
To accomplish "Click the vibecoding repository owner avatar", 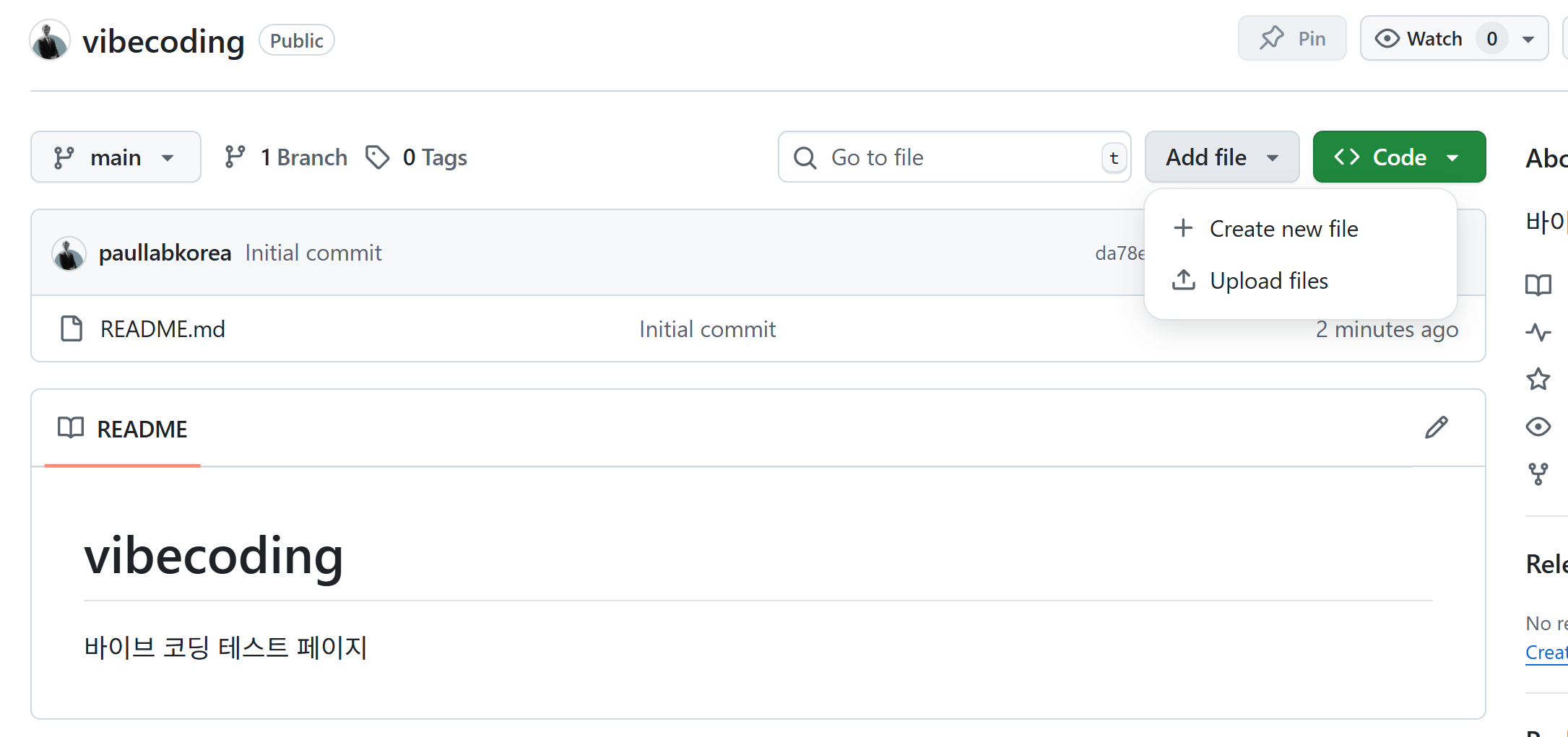I will 50,40.
